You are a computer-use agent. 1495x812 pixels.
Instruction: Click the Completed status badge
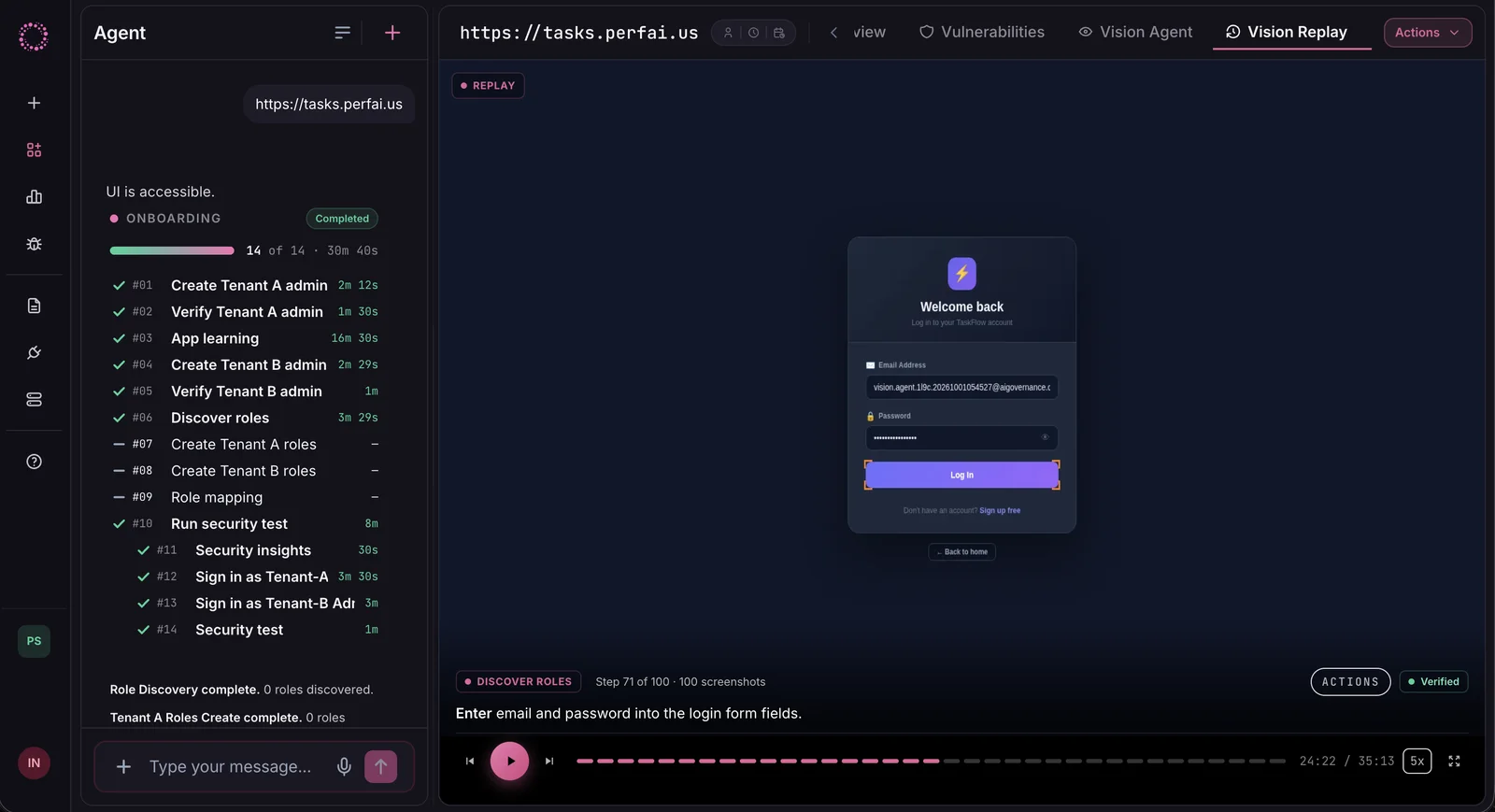click(342, 219)
